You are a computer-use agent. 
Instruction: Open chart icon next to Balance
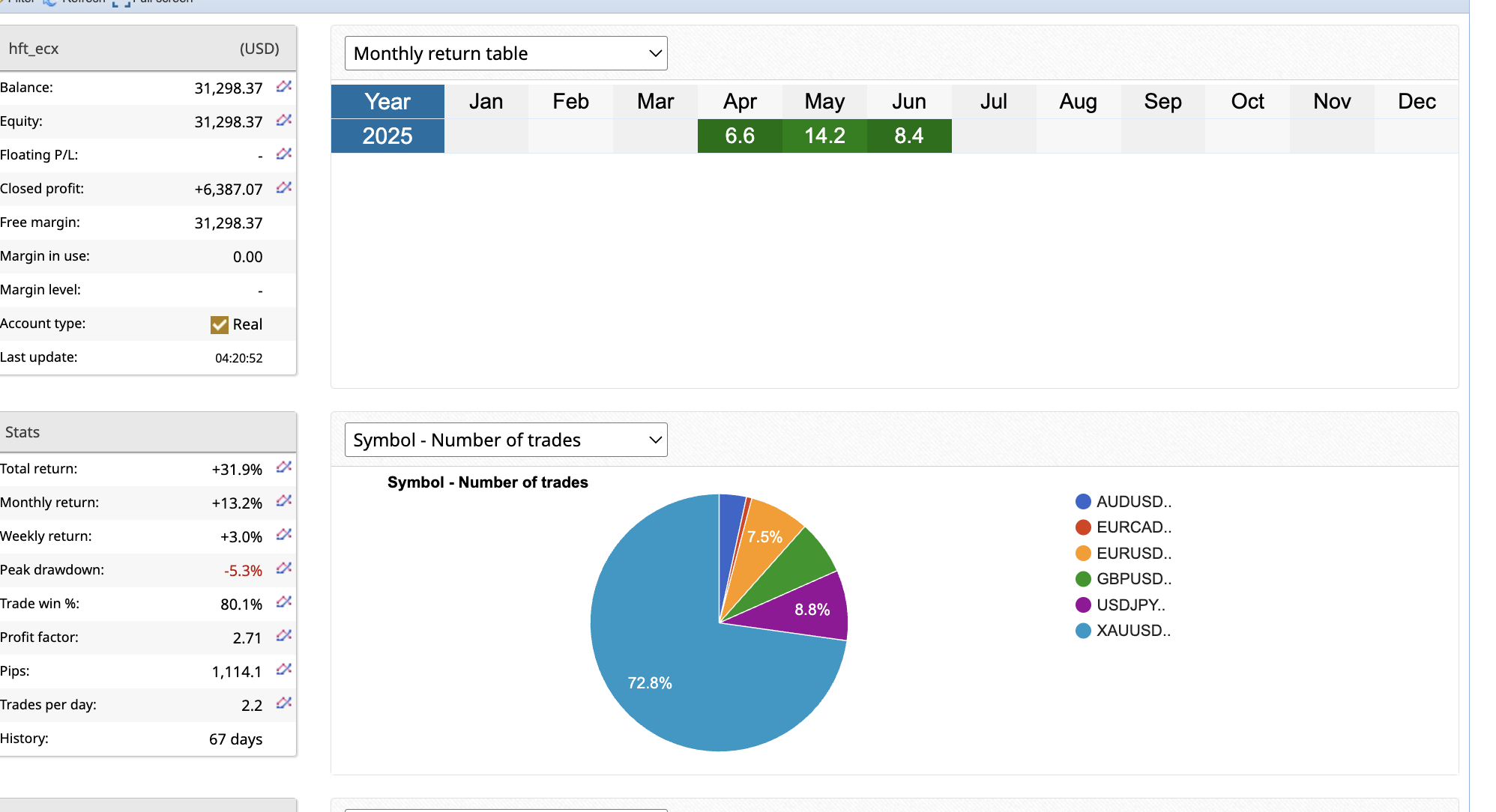click(x=283, y=87)
